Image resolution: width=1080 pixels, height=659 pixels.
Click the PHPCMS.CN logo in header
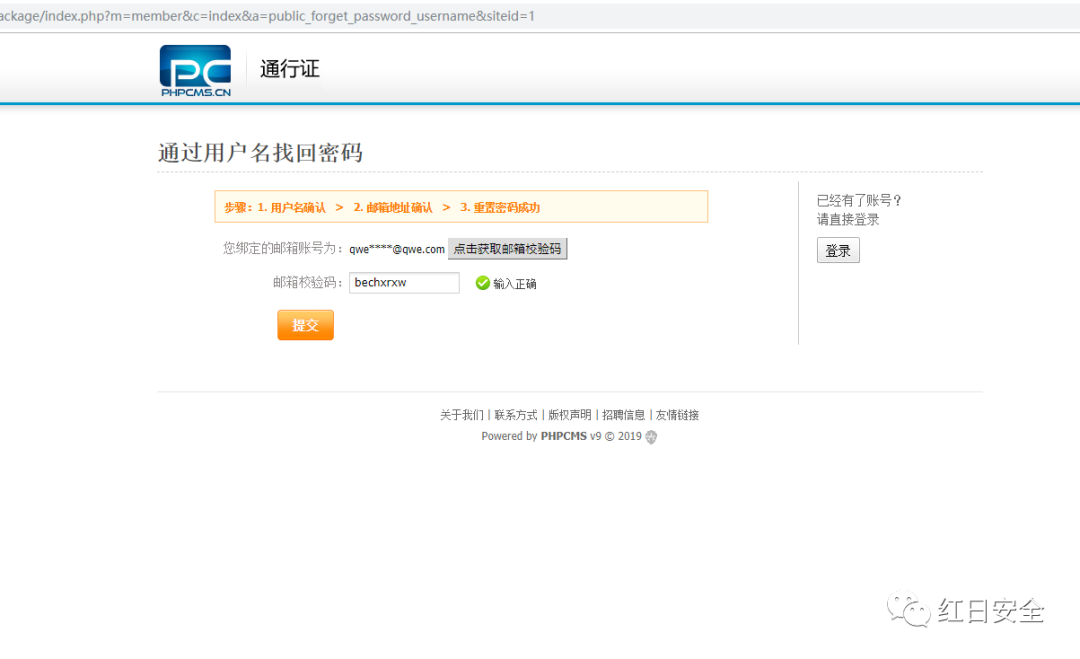(195, 70)
